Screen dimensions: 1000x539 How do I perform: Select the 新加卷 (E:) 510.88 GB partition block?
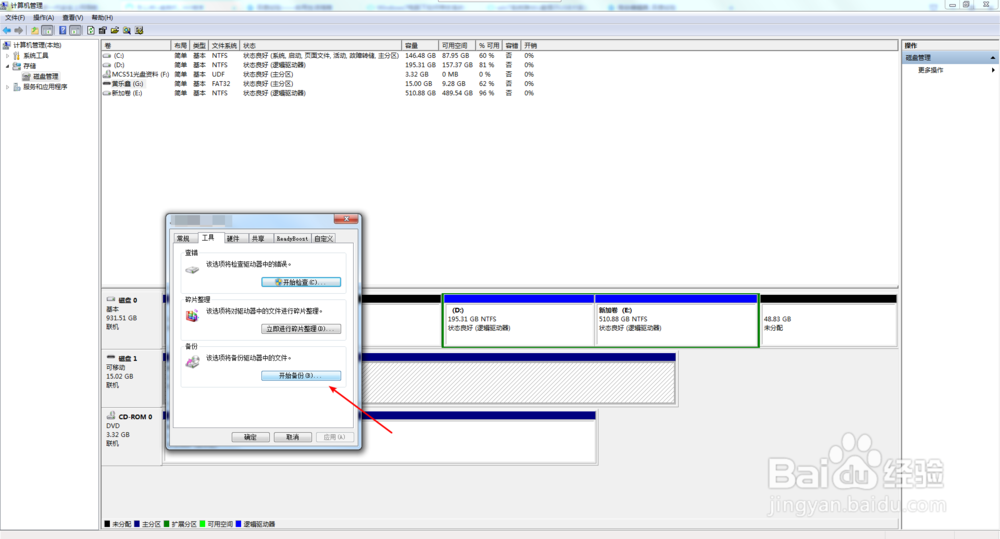pos(676,320)
